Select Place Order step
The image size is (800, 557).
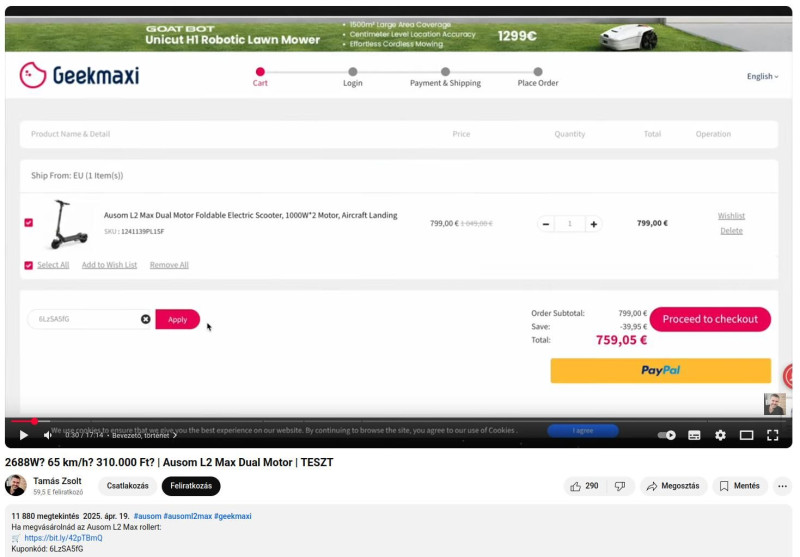click(538, 77)
